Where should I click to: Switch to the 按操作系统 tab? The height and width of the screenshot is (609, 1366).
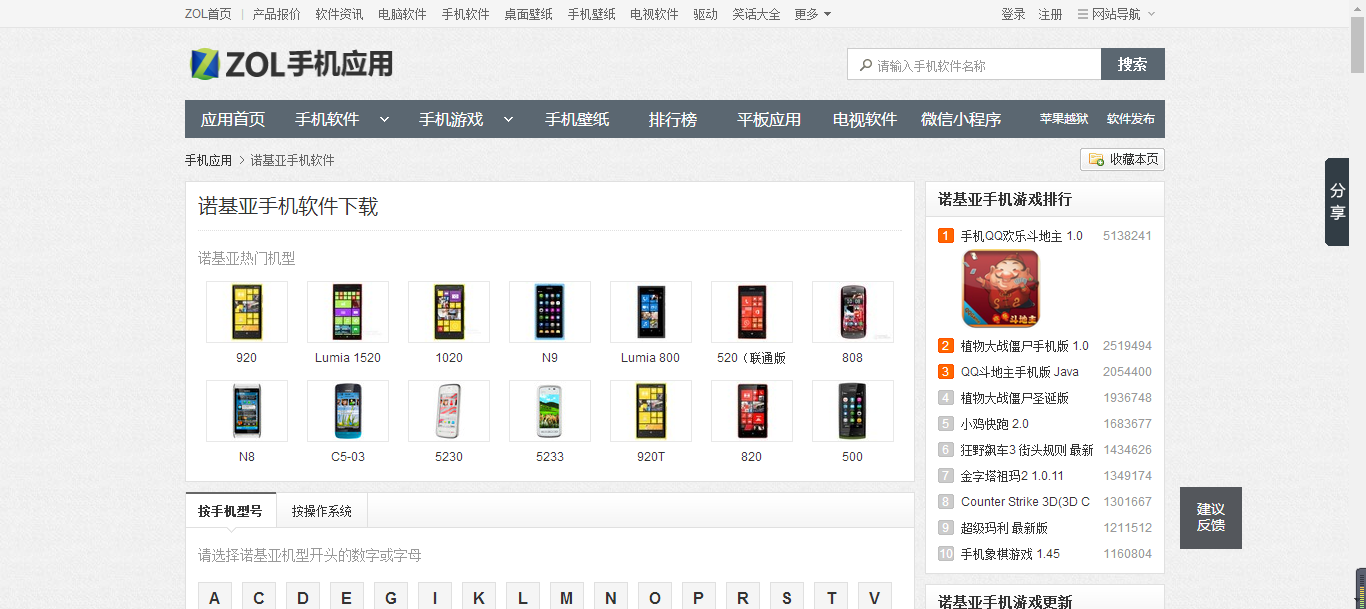(x=322, y=509)
